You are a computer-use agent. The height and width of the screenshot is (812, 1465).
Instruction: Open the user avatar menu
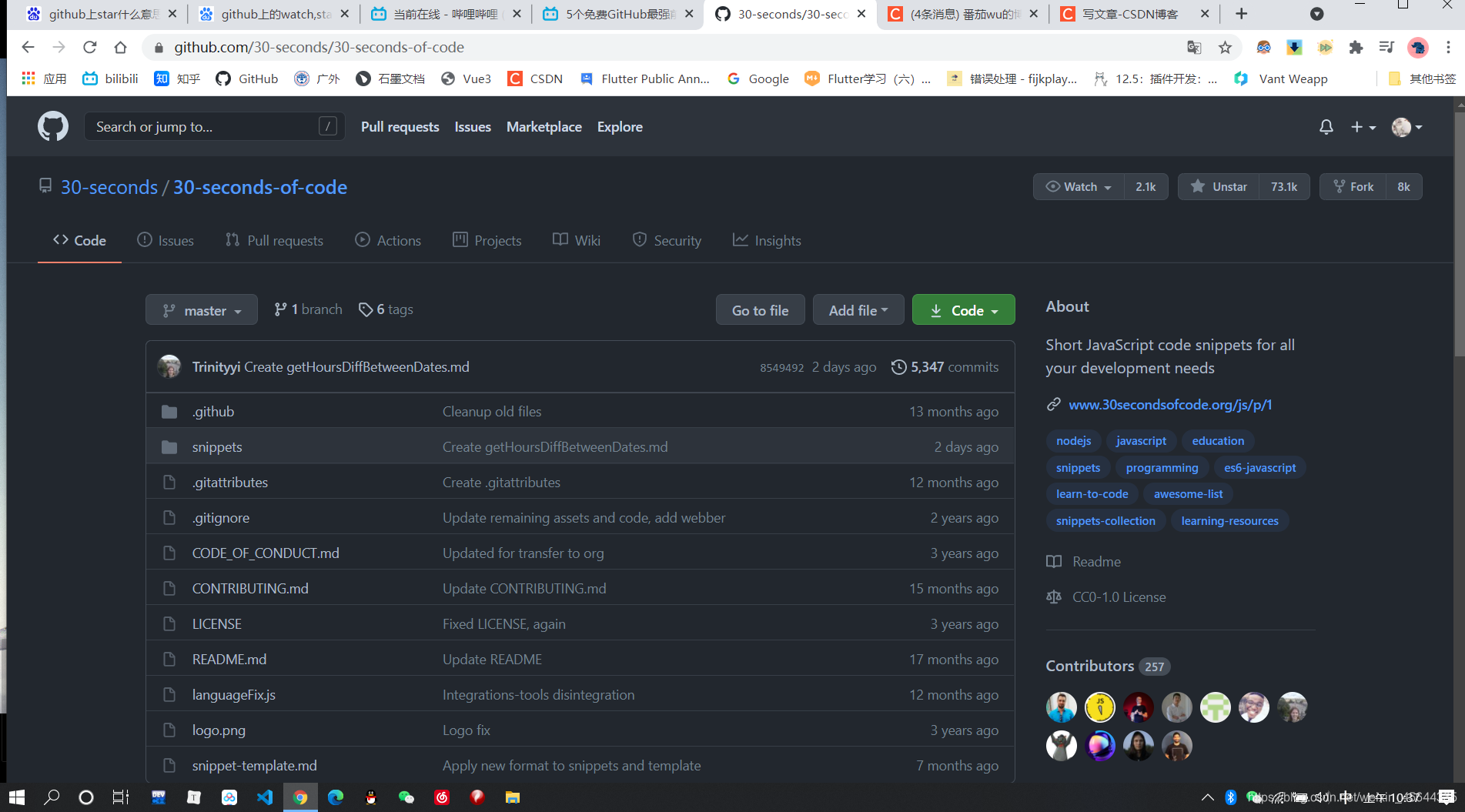click(1406, 127)
